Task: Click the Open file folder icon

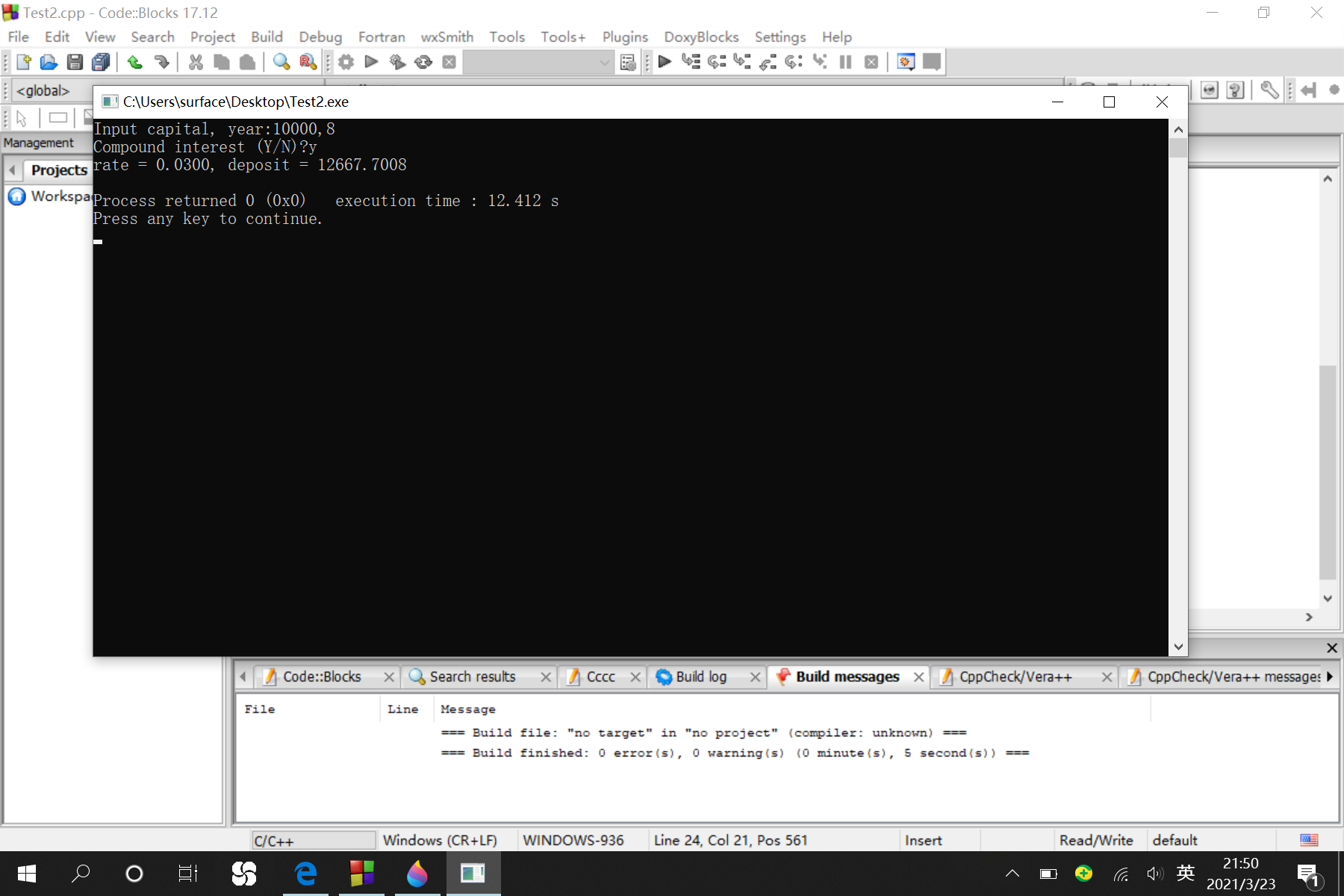Action: pos(49,62)
